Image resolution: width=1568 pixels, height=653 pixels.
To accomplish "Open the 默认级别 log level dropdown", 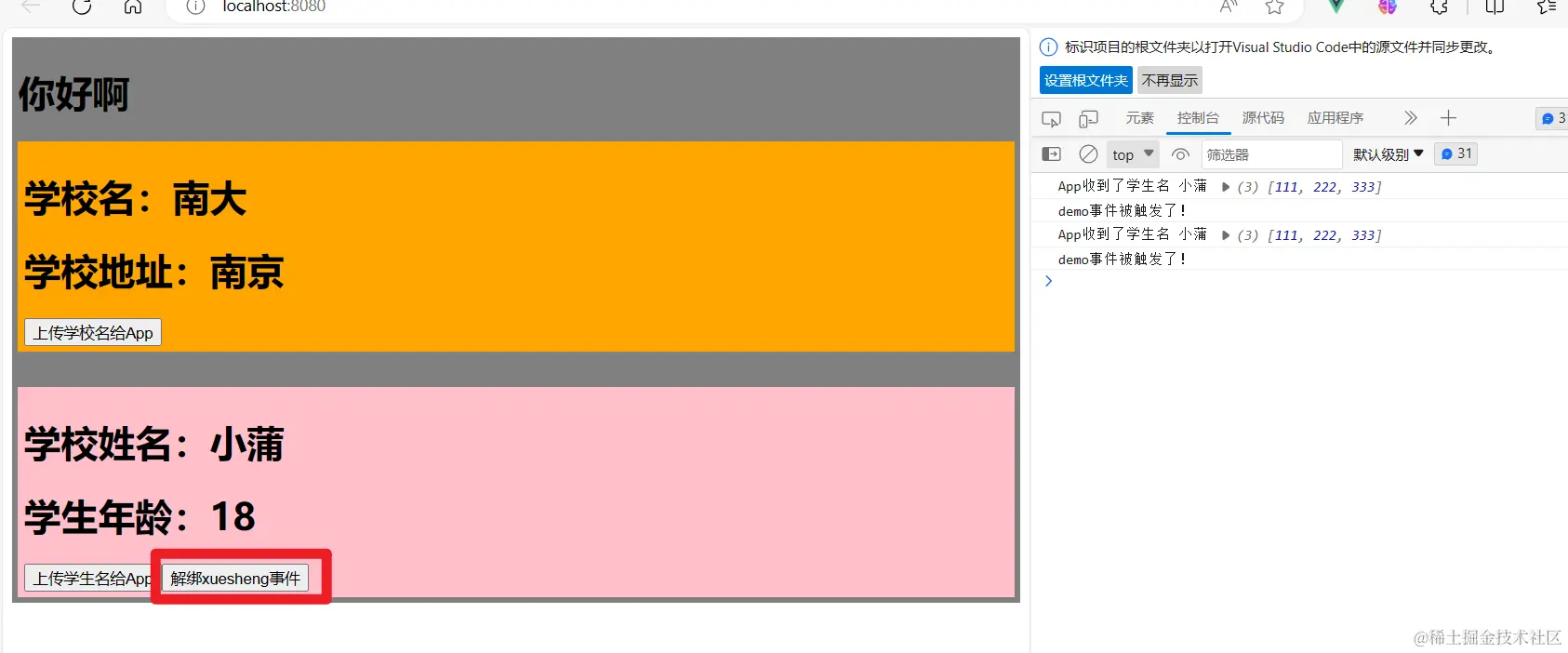I will (x=1388, y=154).
